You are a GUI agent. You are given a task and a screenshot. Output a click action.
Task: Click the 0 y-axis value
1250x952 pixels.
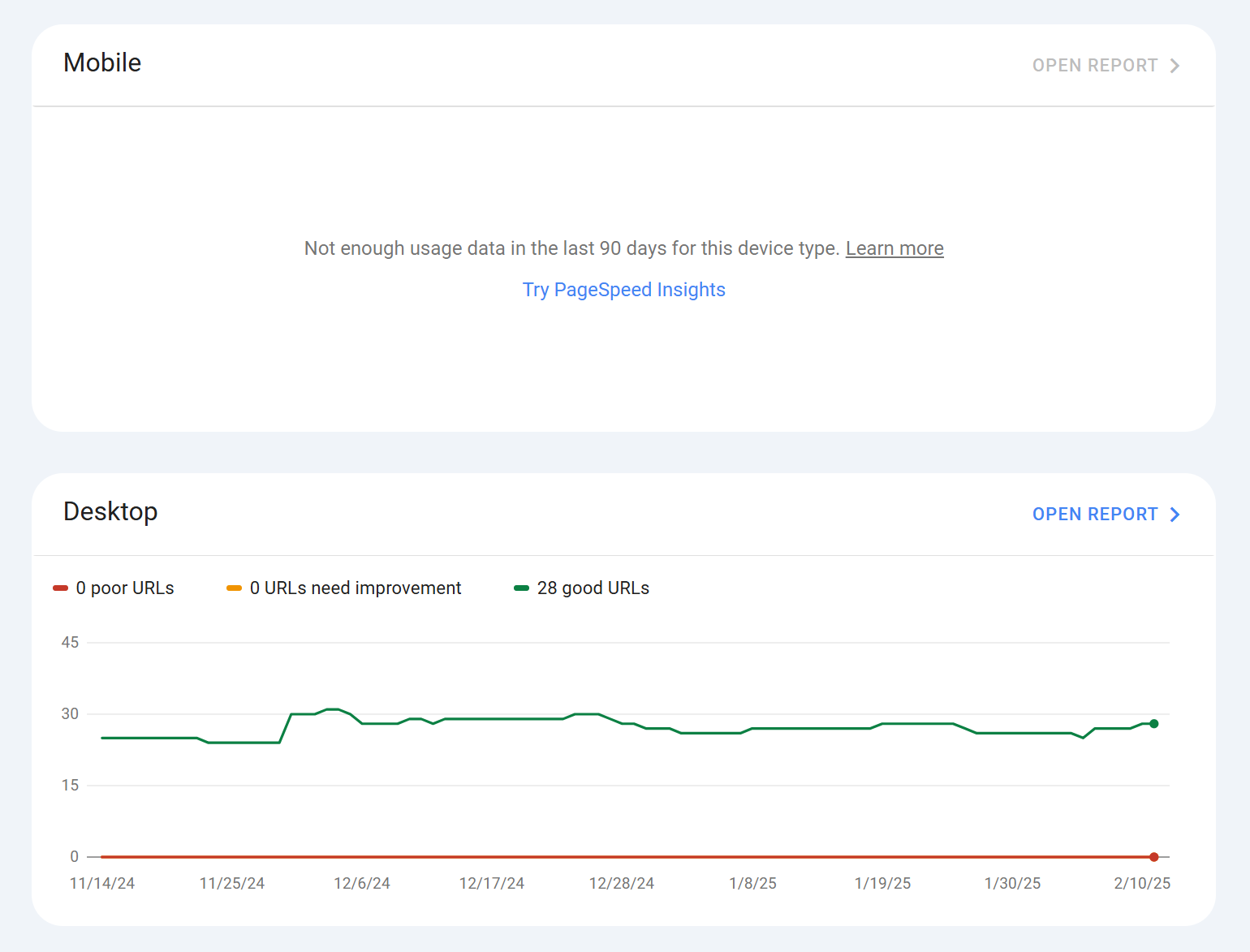click(75, 857)
